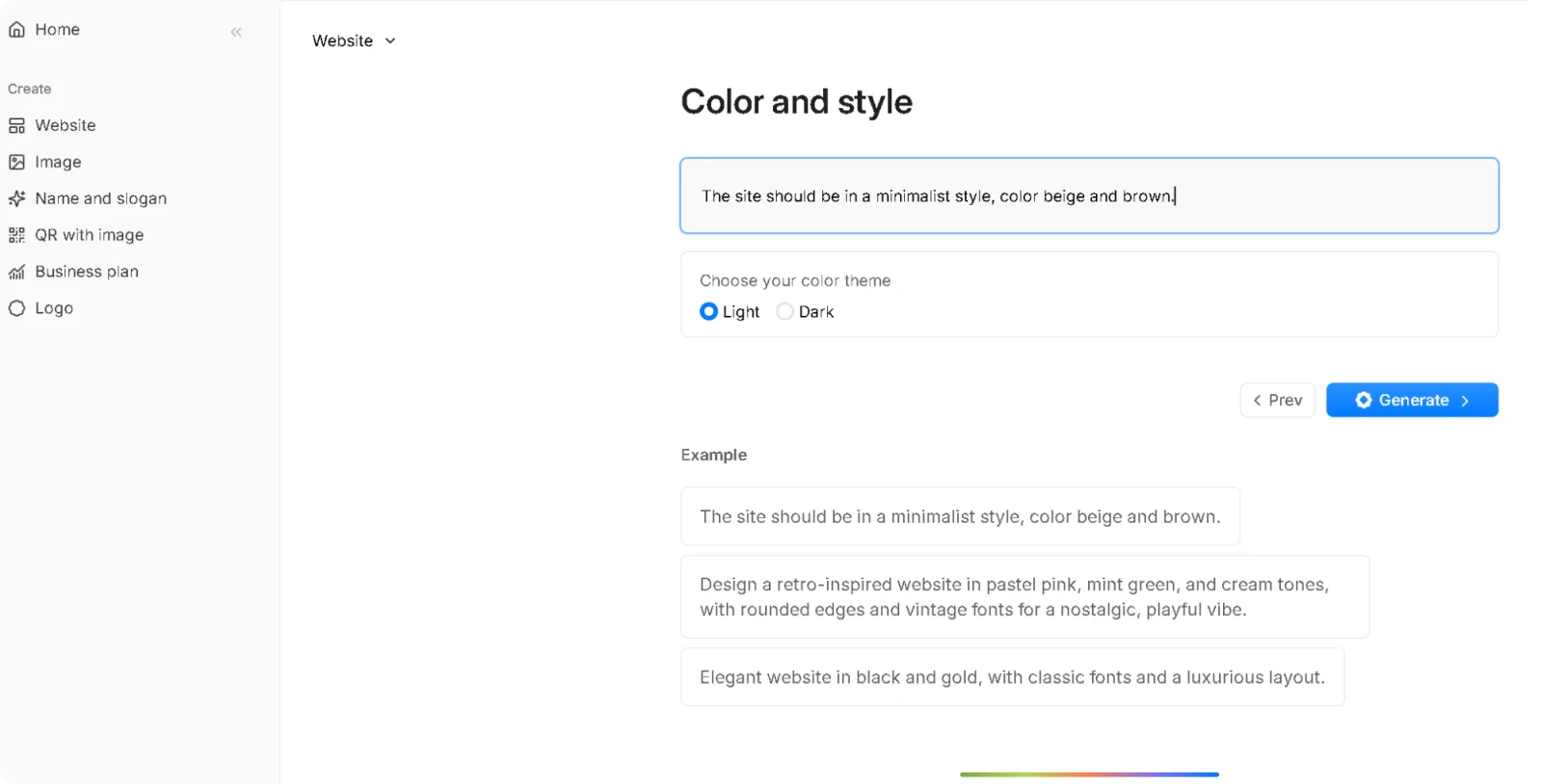Select the Dark color theme radio
The width and height of the screenshot is (1542, 784).
click(784, 311)
